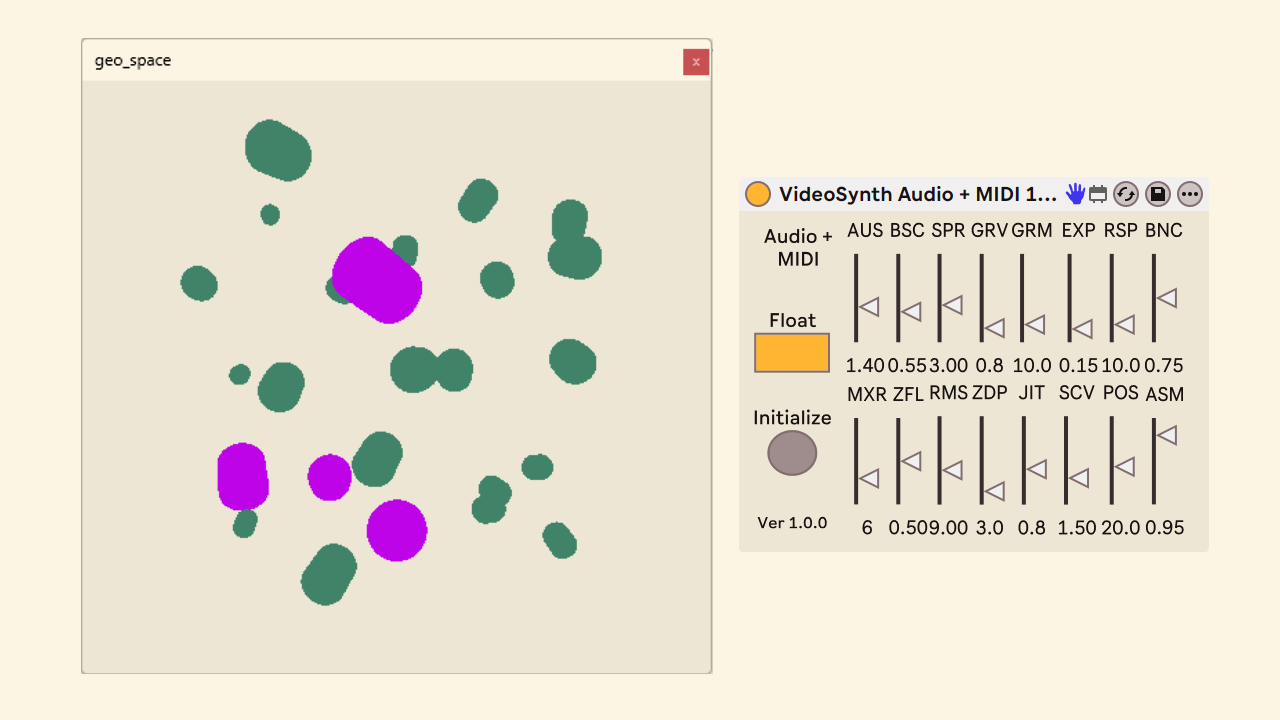Click the AUS slider handle
The width and height of the screenshot is (1280, 720).
point(870,307)
